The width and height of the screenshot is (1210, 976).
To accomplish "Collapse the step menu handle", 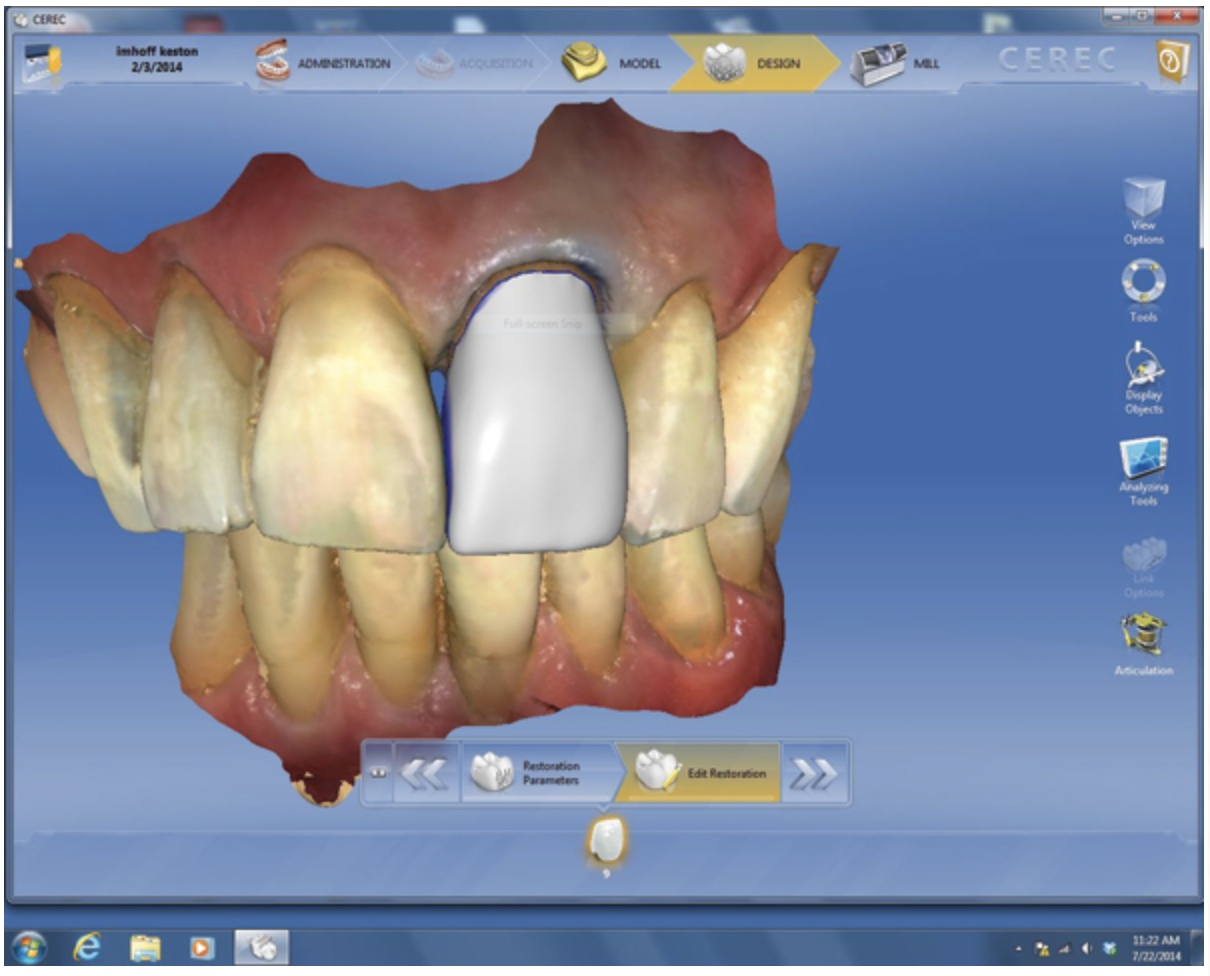I will 377,773.
